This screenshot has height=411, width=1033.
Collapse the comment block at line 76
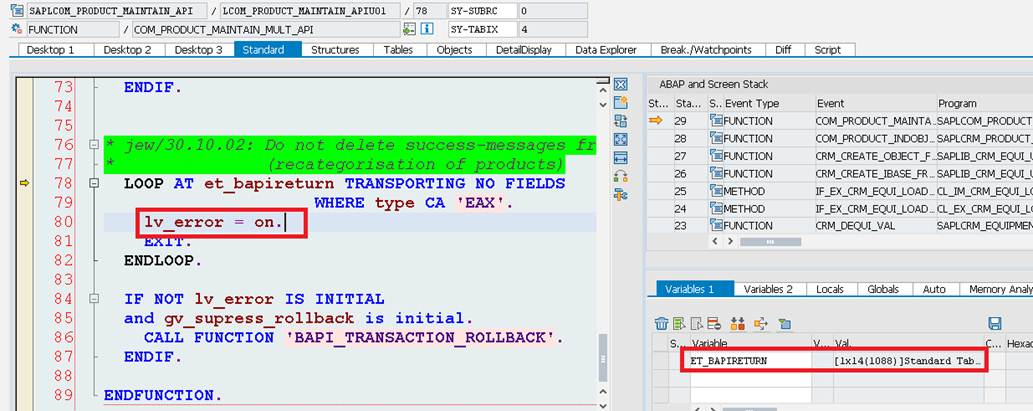[x=94, y=145]
